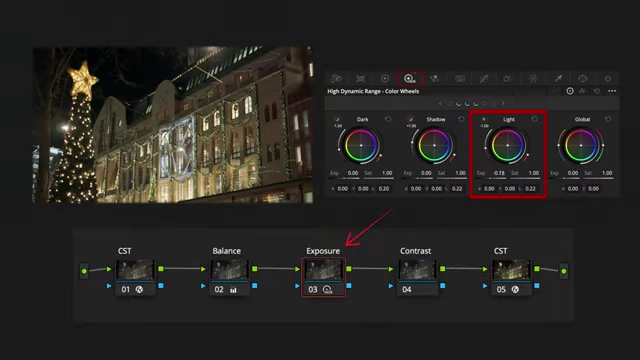Click center of the Light color wheel
Viewport: 640px width, 360px height.
pos(508,145)
